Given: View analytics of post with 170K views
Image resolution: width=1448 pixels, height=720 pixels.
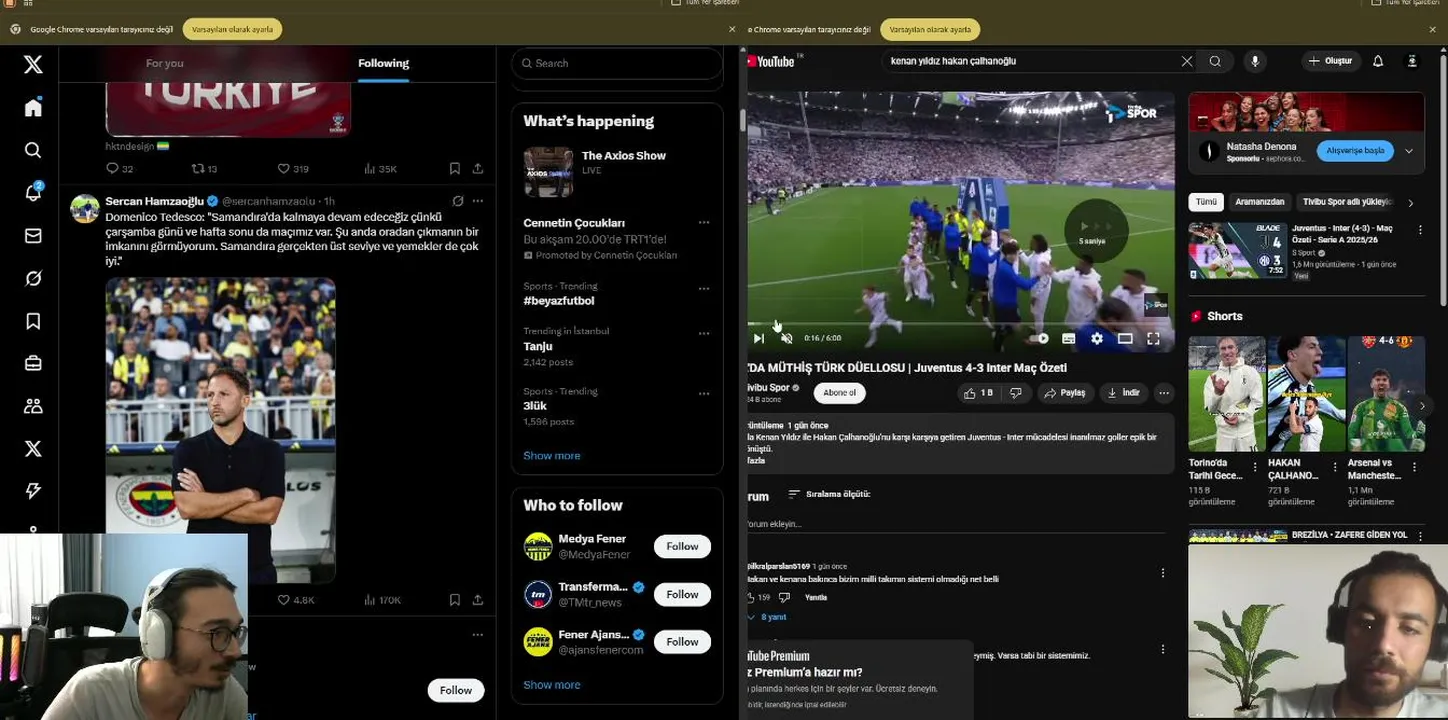Looking at the screenshot, I should pos(383,600).
